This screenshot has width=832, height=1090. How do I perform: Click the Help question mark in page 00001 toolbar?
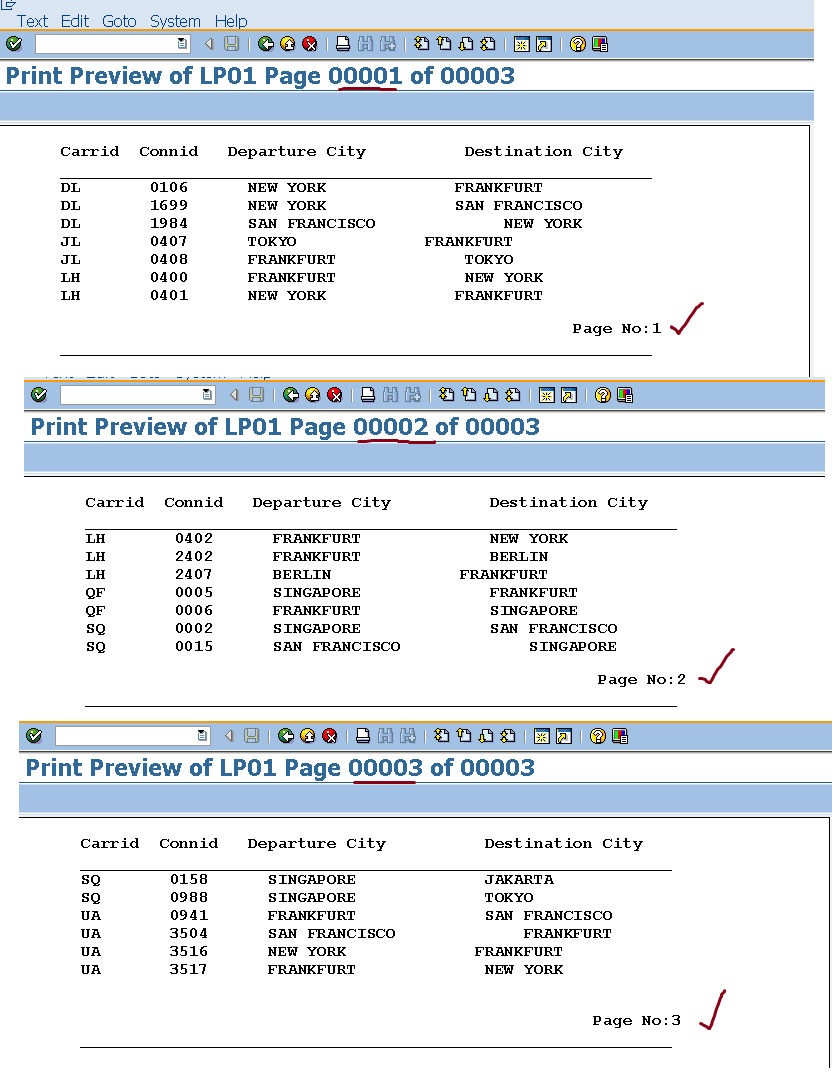pos(577,44)
